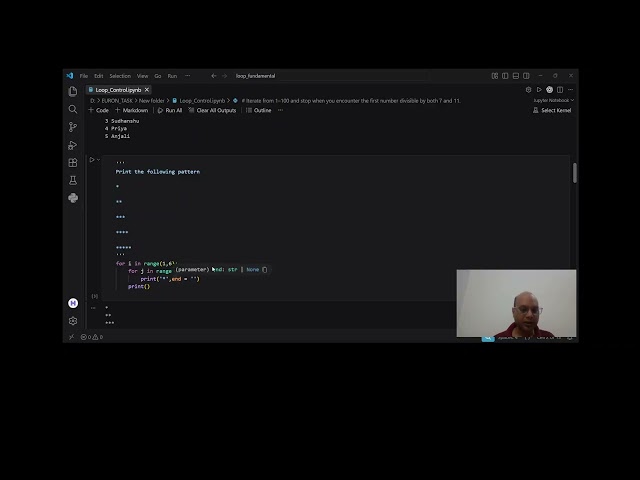This screenshot has height=480, width=640.
Task: Click the customize layout icon
Action: (x=495, y=76)
